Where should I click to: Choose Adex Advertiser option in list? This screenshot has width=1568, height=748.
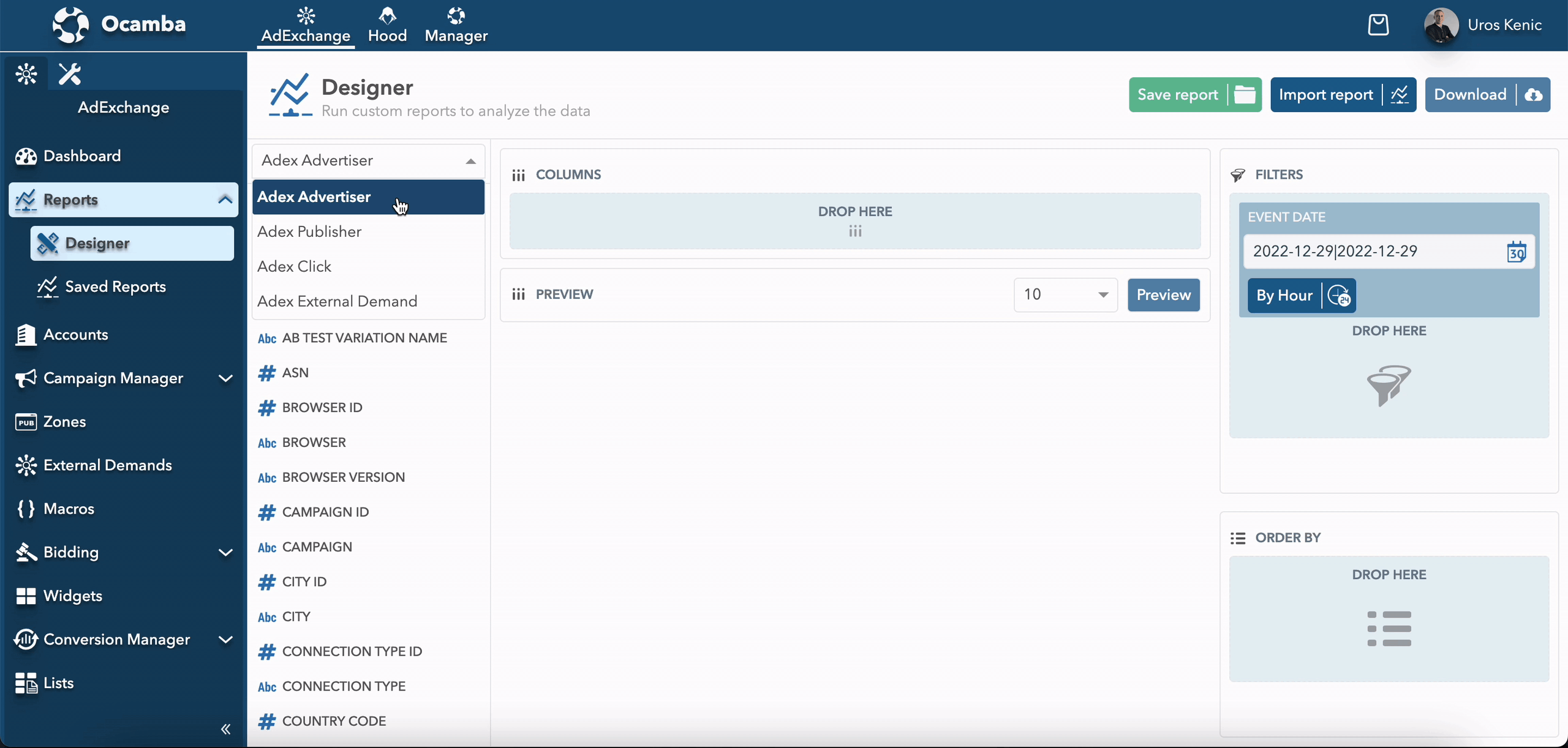(x=368, y=197)
